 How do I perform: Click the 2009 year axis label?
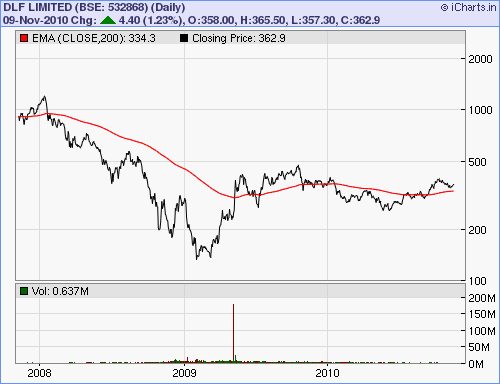184,373
